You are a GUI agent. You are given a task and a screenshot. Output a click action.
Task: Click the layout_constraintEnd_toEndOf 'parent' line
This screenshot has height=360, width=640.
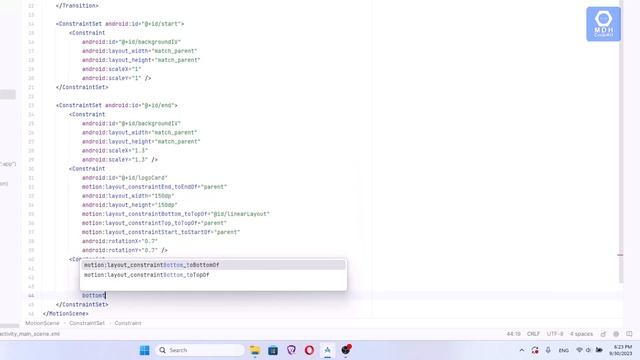click(x=154, y=187)
